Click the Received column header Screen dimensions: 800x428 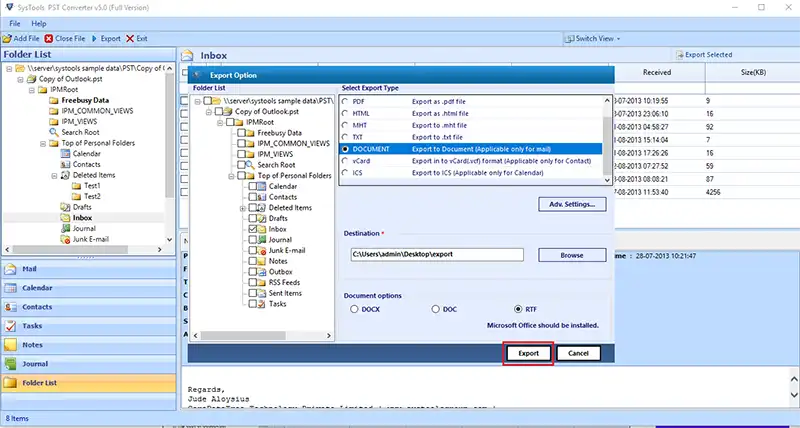point(657,72)
